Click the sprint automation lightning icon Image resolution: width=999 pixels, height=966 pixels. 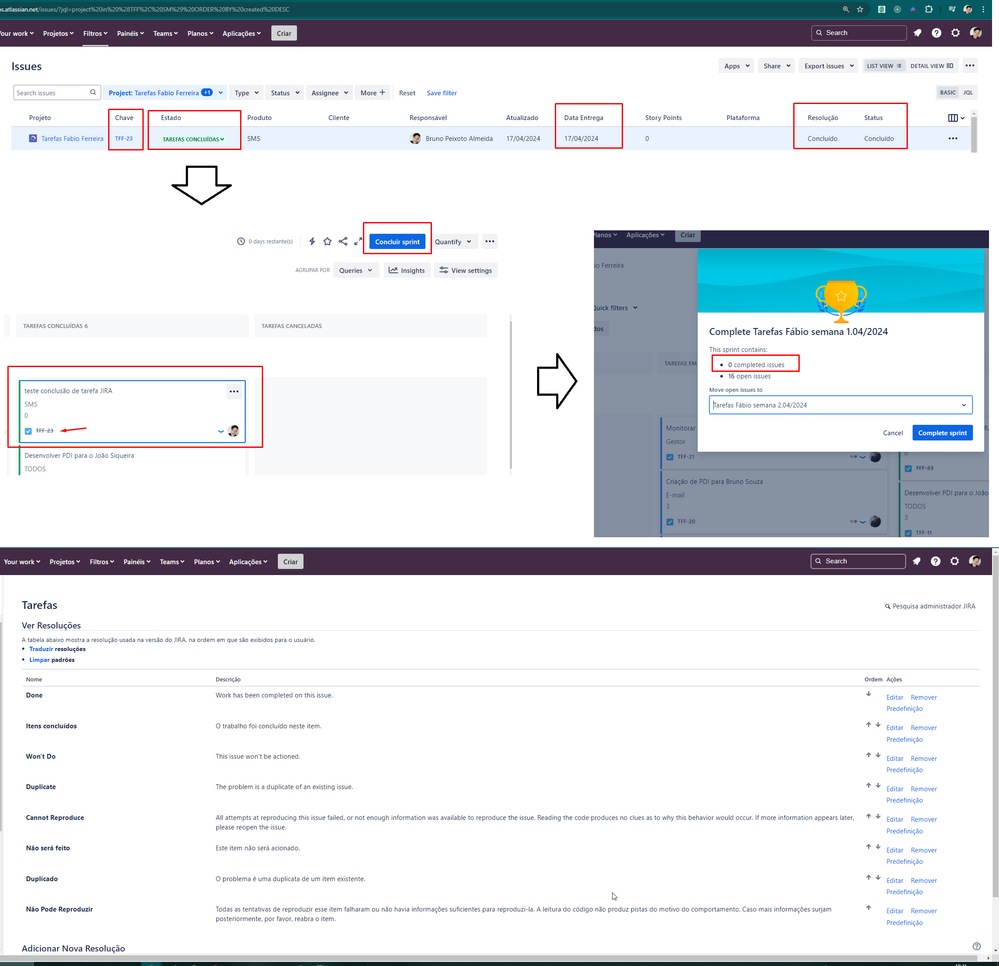point(312,242)
